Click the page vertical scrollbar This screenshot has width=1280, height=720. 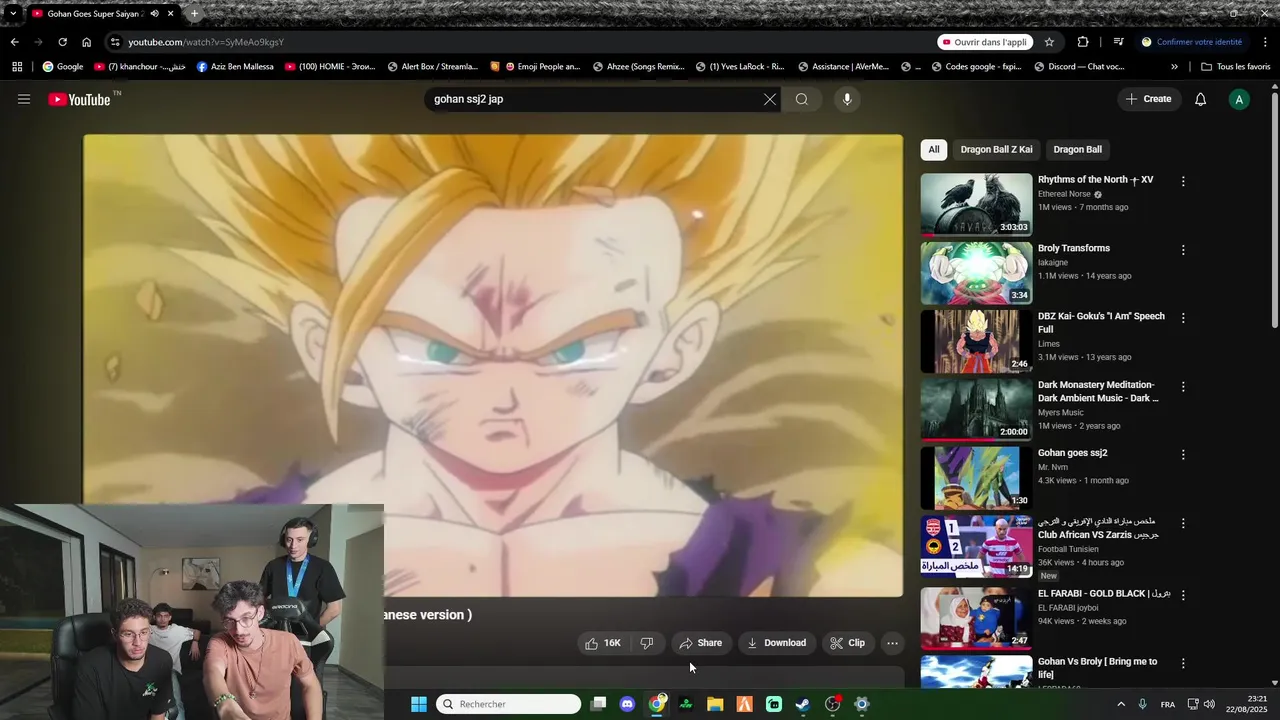pyautogui.click(x=1274, y=210)
